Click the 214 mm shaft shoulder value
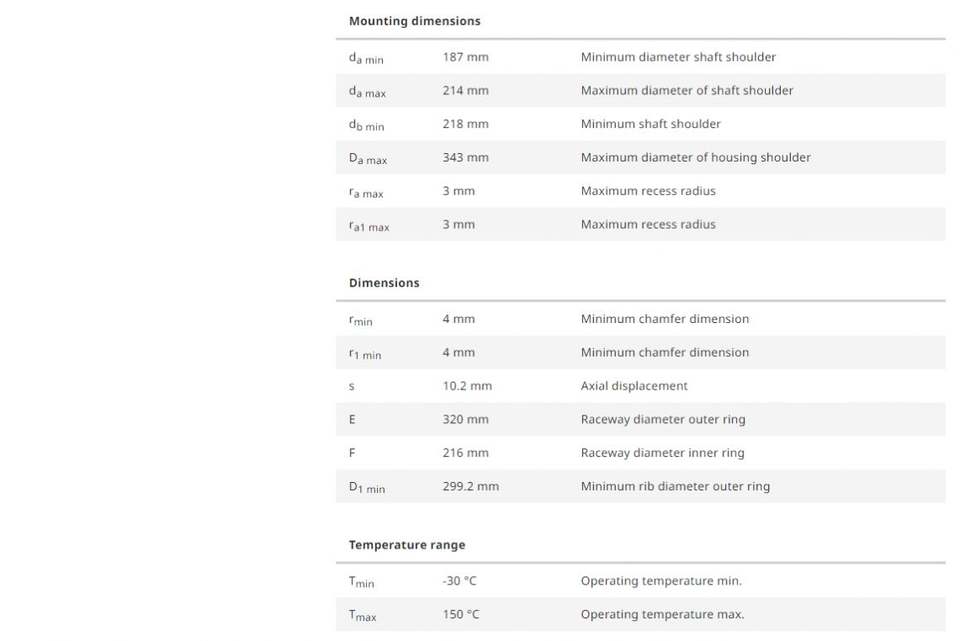Viewport: 960px width, 641px height. pyautogui.click(x=465, y=91)
